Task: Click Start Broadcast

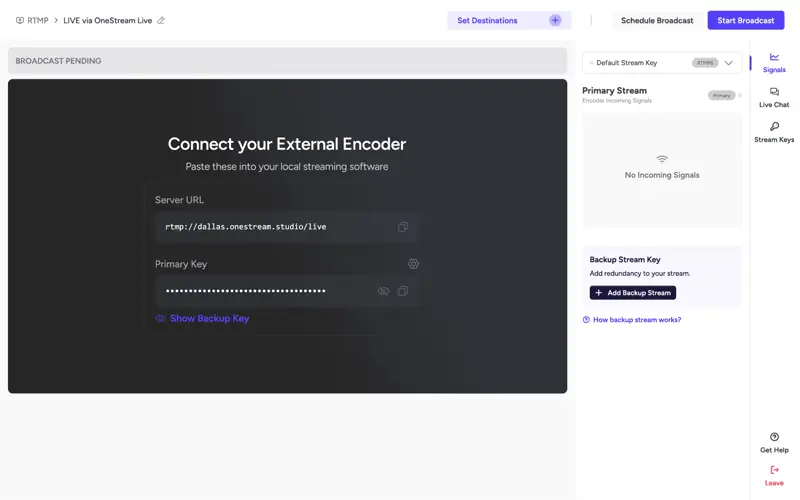Action: (745, 20)
